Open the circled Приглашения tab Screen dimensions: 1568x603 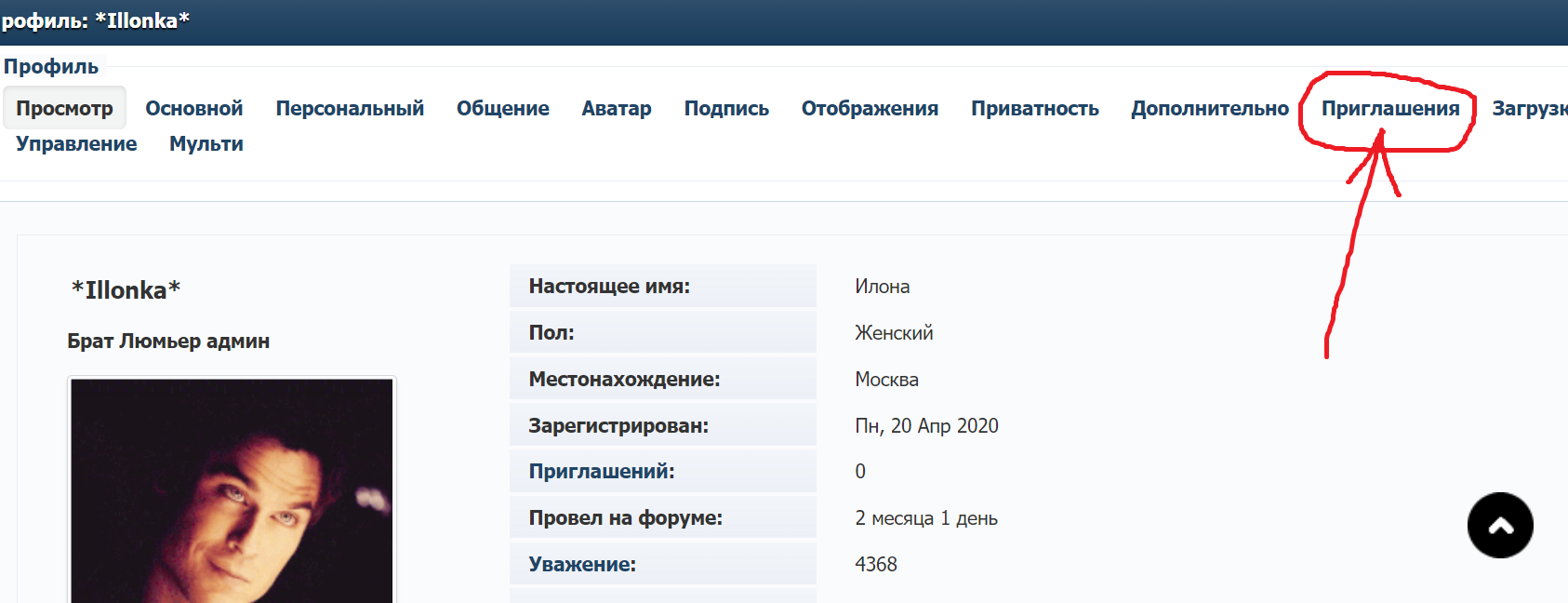tap(1389, 109)
